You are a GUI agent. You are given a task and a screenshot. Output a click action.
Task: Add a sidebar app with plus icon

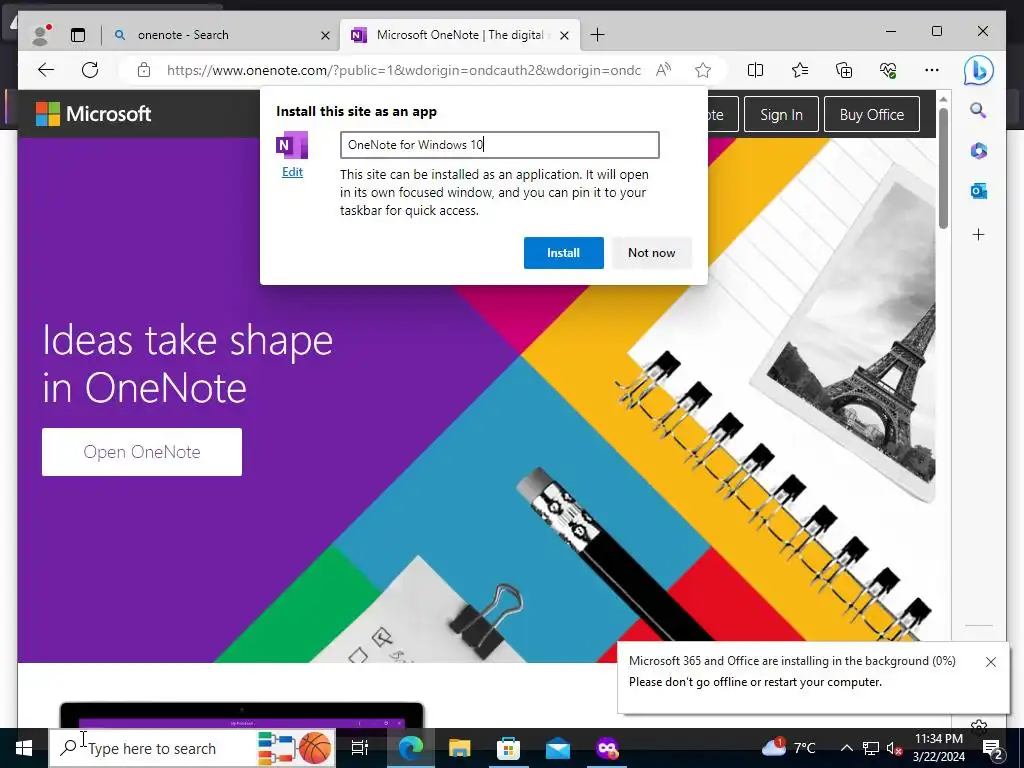click(978, 234)
